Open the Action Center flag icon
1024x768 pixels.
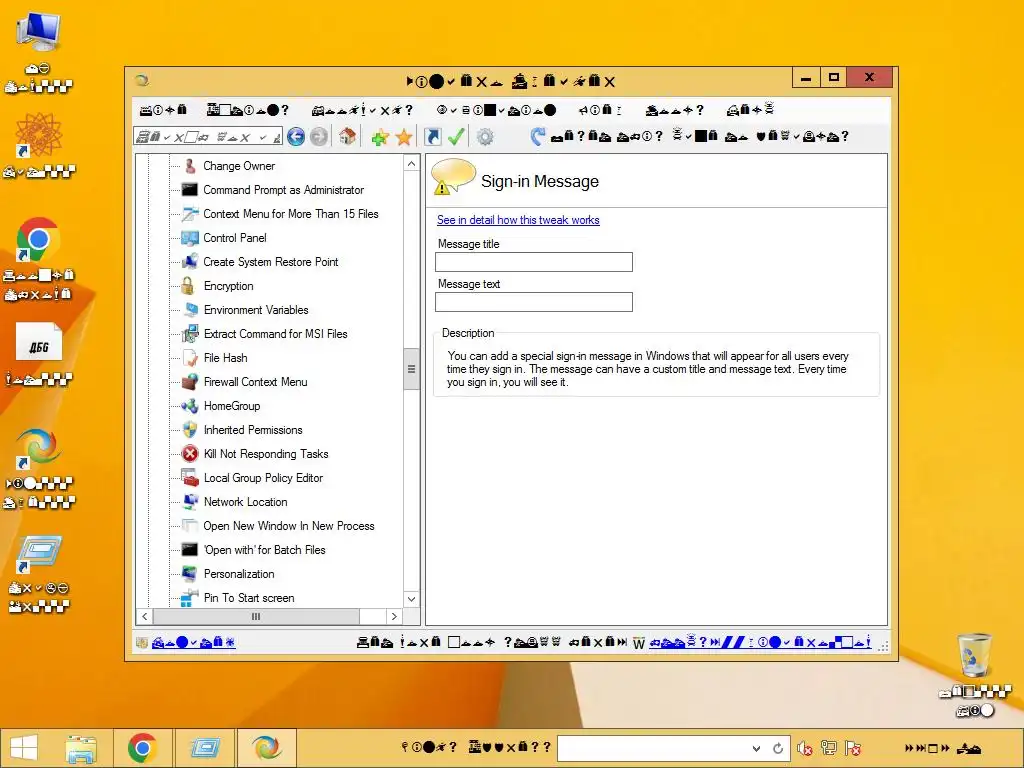[853, 748]
